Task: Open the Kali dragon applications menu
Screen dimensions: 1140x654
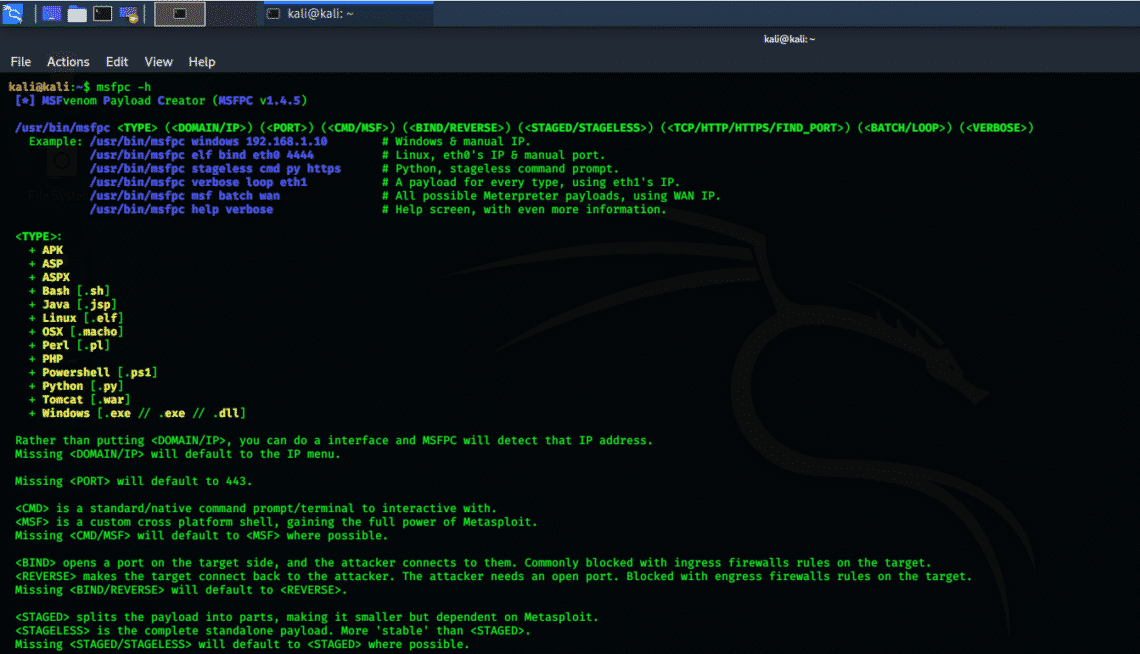Action: click(x=12, y=13)
